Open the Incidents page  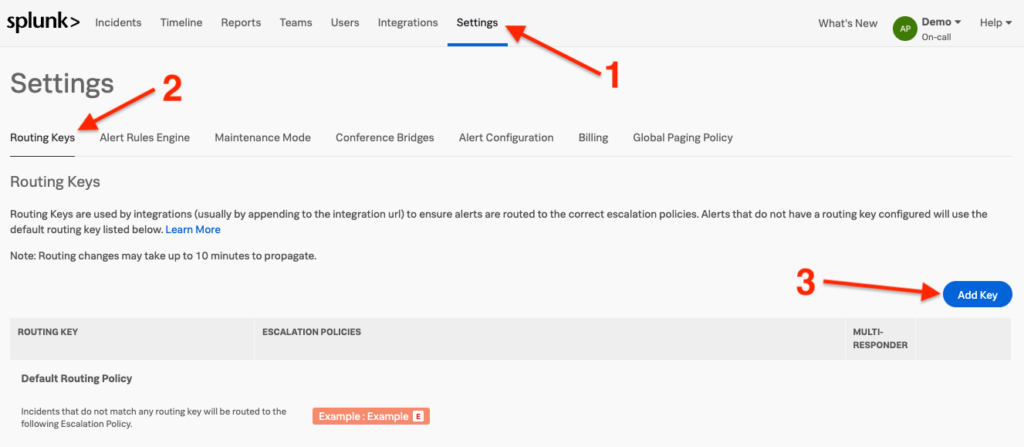(x=118, y=23)
